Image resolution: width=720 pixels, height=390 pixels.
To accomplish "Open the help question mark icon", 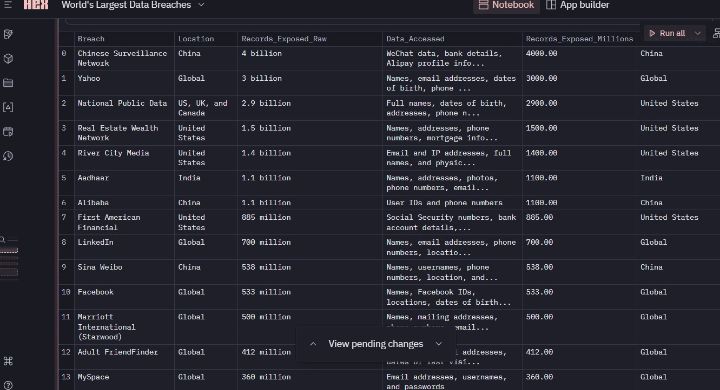I will [8, 385].
